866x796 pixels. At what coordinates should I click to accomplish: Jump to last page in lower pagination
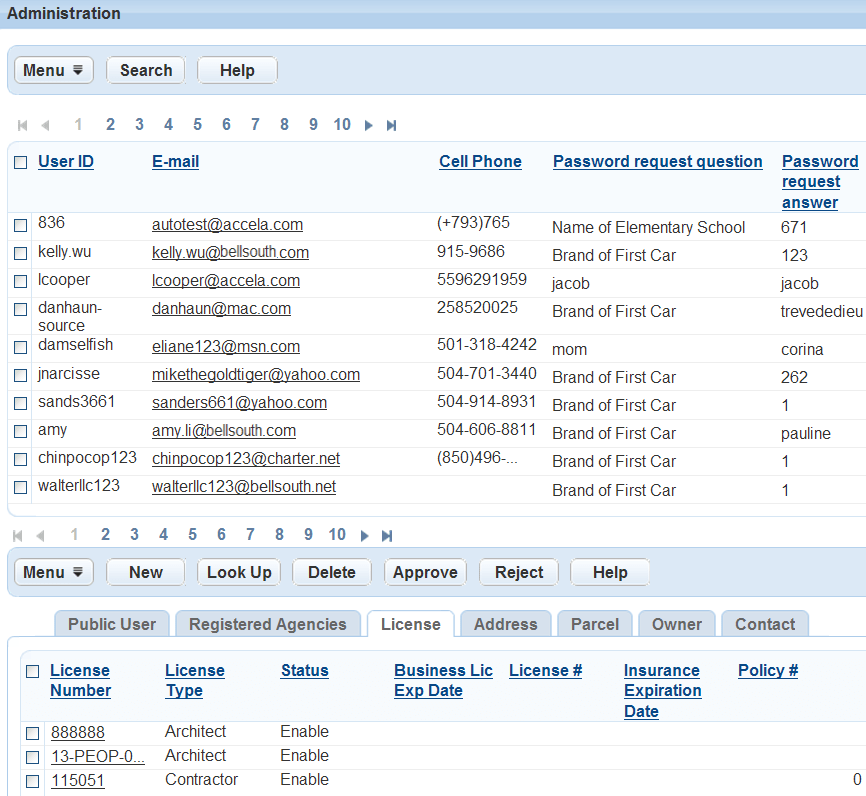tap(387, 536)
